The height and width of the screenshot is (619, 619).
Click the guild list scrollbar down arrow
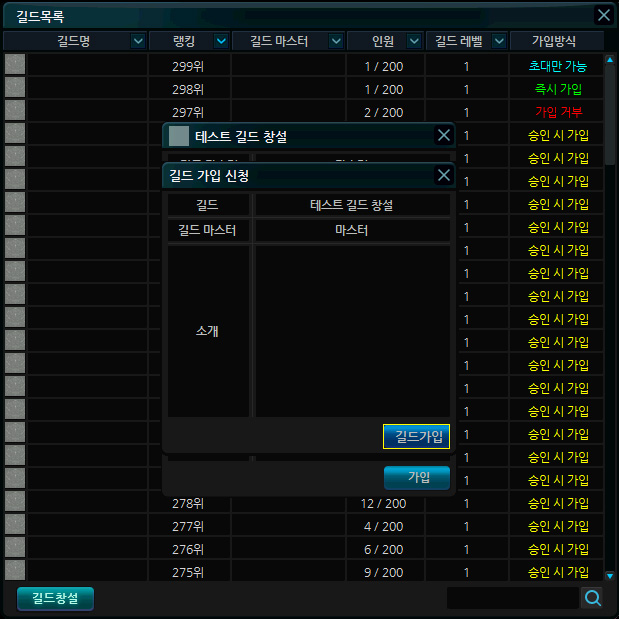click(610, 576)
